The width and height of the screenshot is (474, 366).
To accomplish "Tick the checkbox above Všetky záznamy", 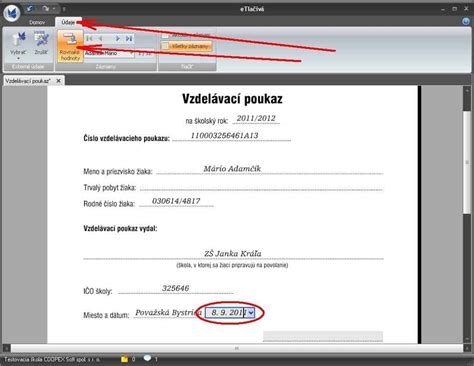I will pos(165,35).
